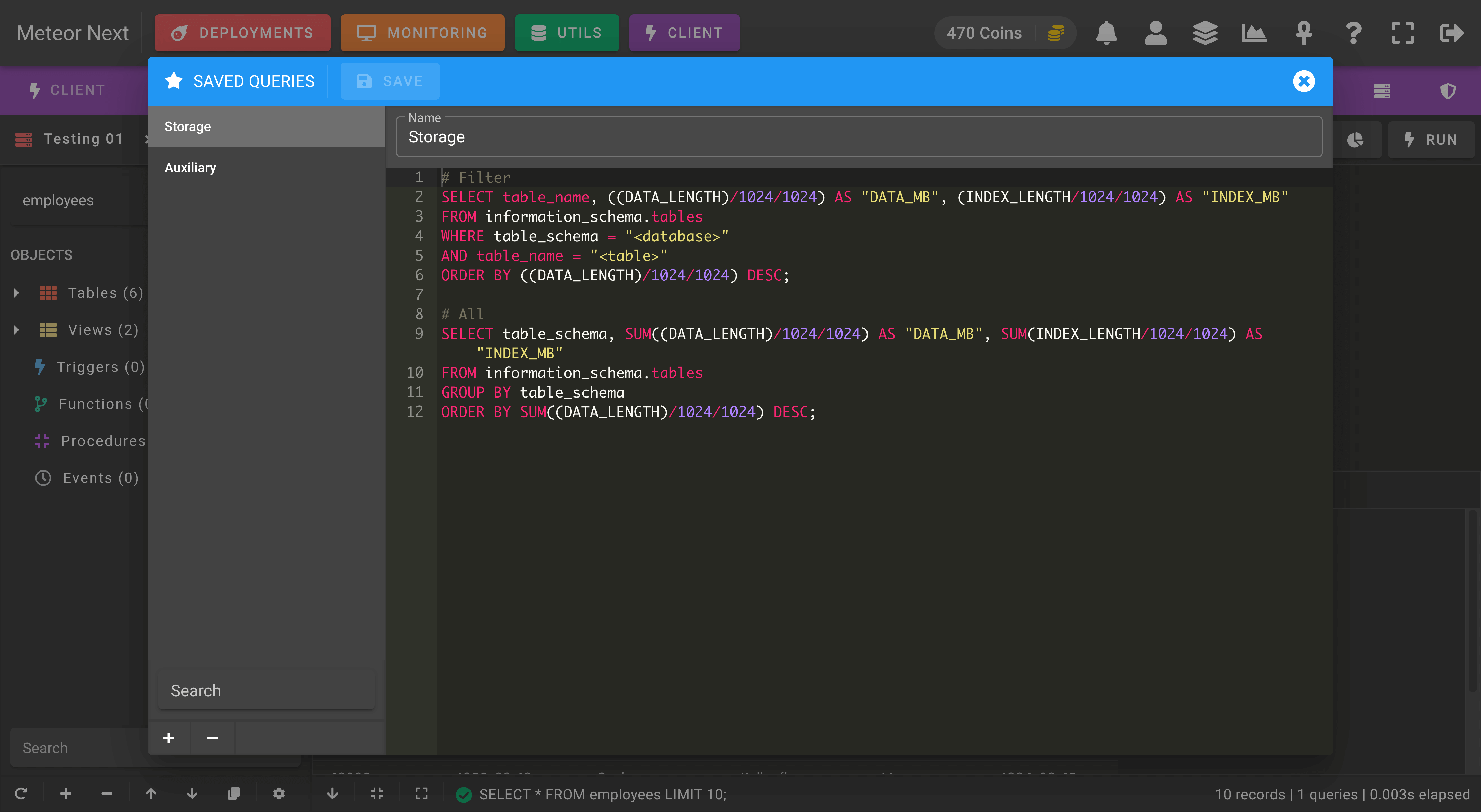Click the Name input field
The height and width of the screenshot is (812, 1481).
859,137
